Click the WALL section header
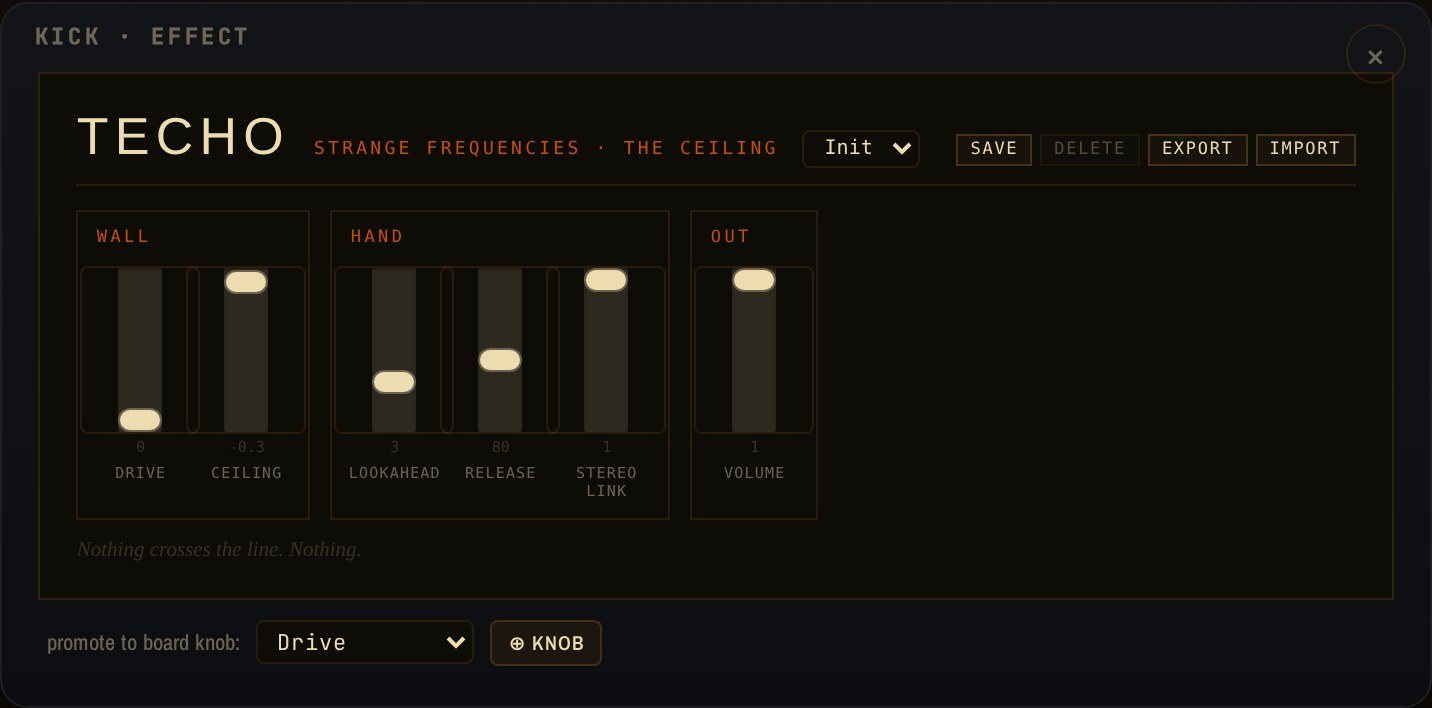 [123, 237]
